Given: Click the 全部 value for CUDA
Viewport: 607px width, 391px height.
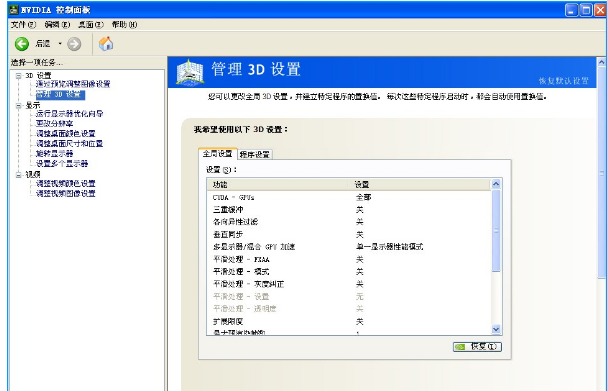Looking at the screenshot, I should 364,197.
